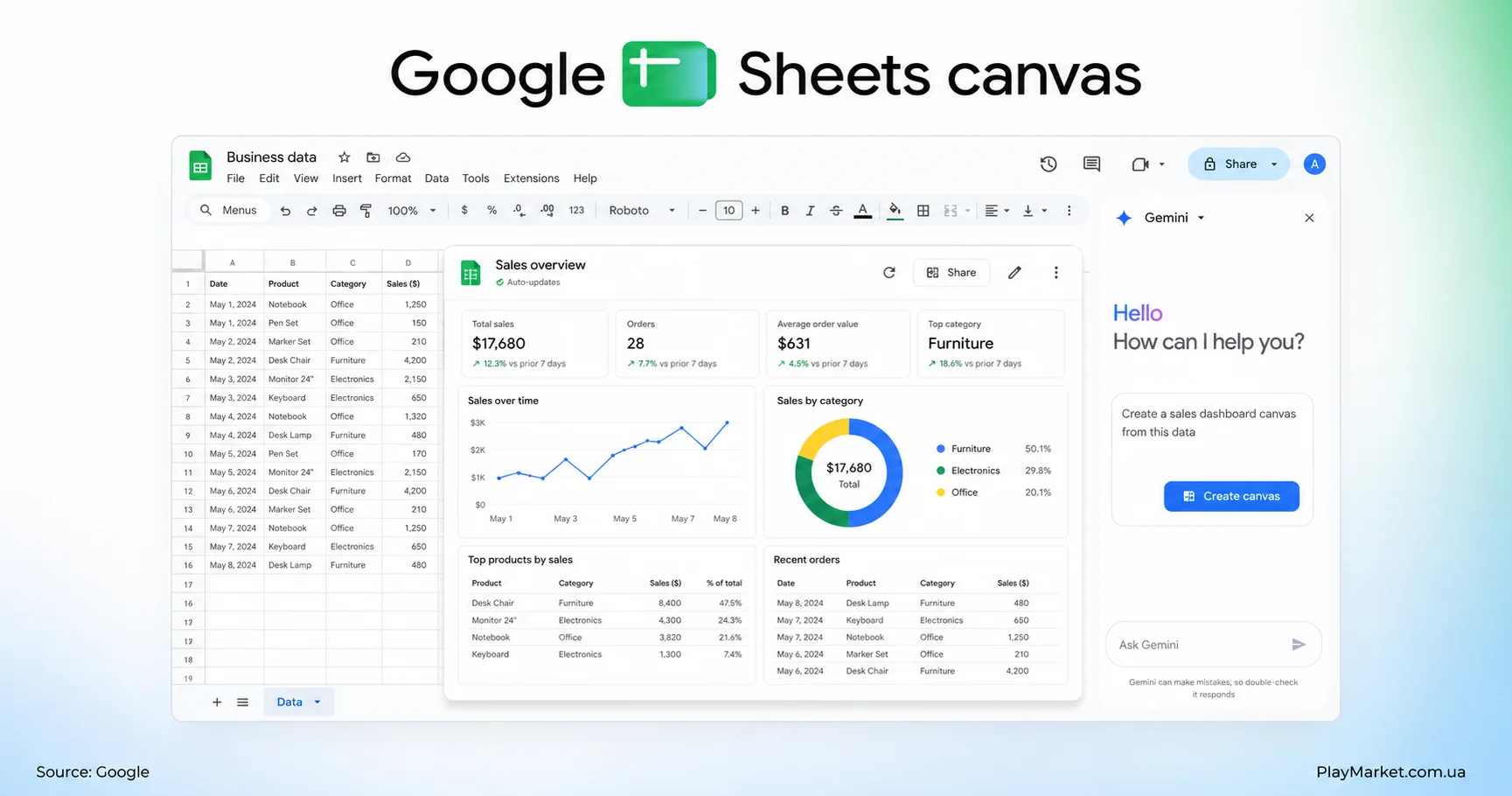Viewport: 1512px width, 796px height.
Task: Open the borders tool
Action: click(x=923, y=211)
